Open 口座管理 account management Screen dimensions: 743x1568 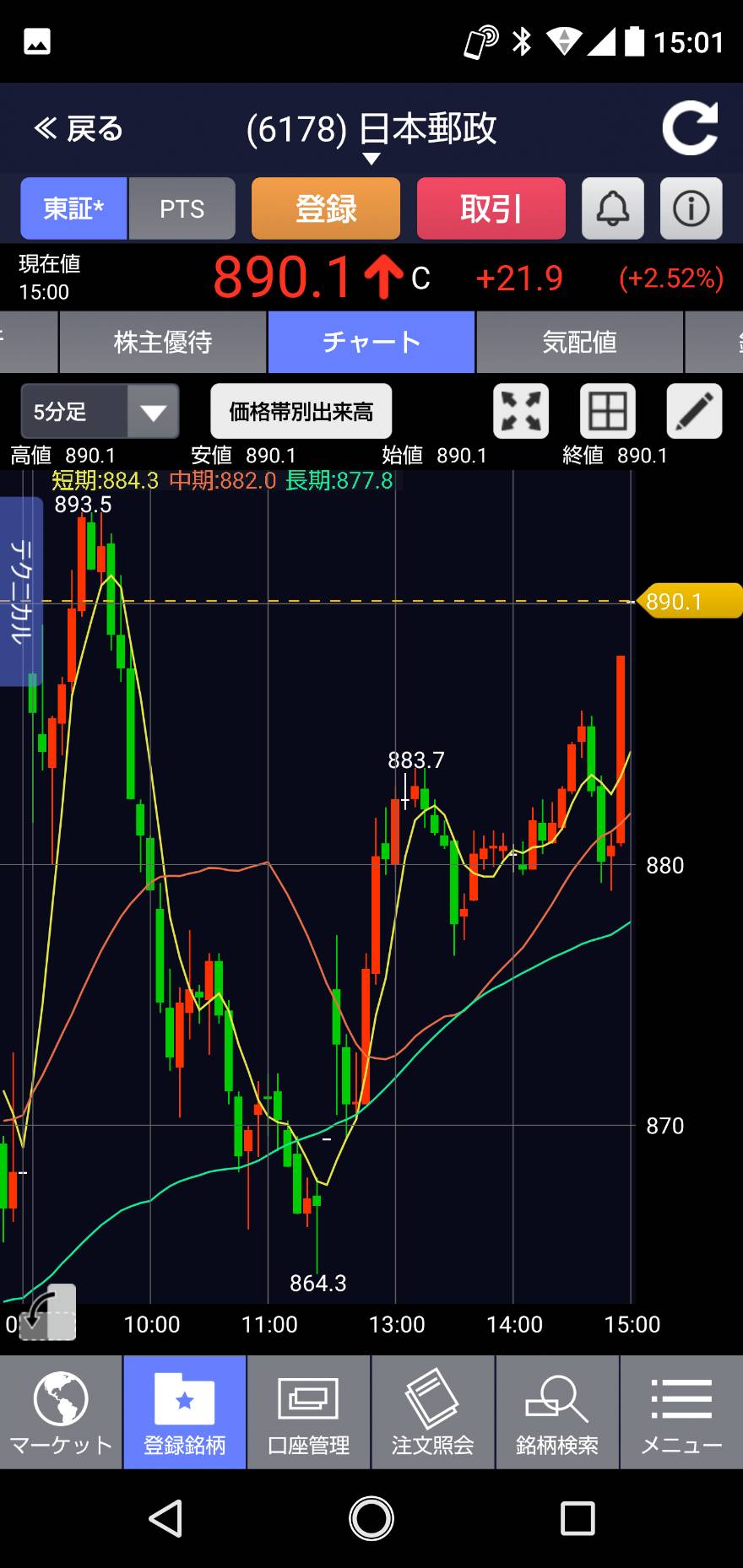(x=309, y=1412)
